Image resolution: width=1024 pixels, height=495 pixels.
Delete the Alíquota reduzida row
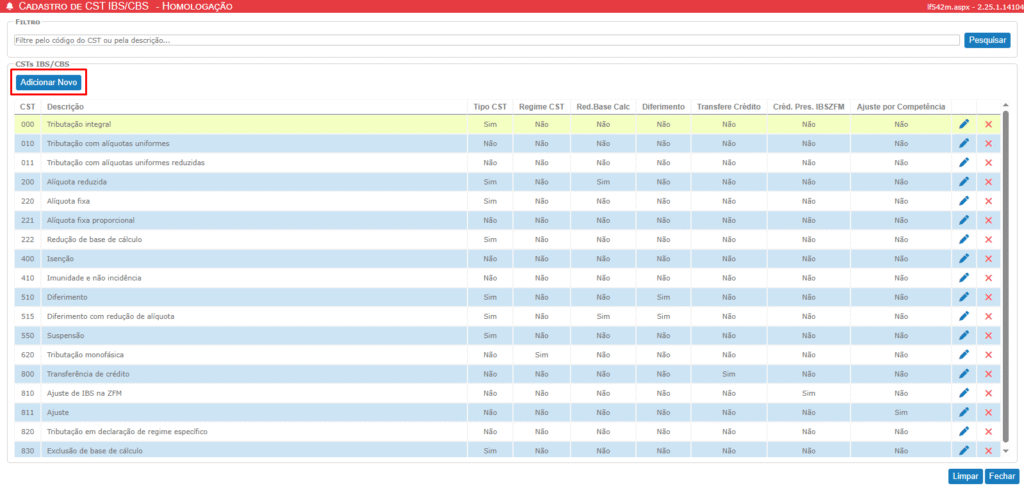click(x=988, y=182)
